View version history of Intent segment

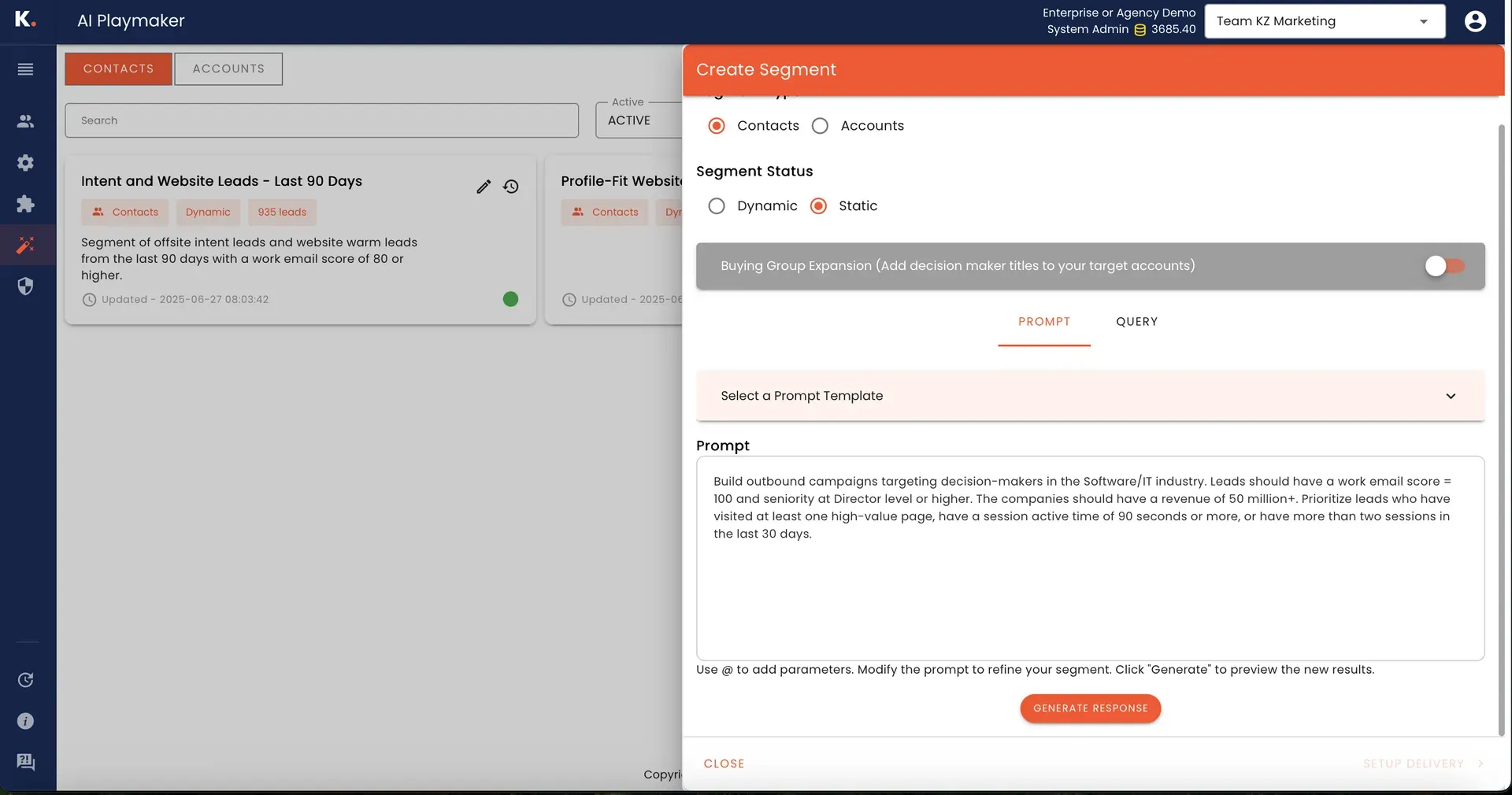[x=510, y=187]
